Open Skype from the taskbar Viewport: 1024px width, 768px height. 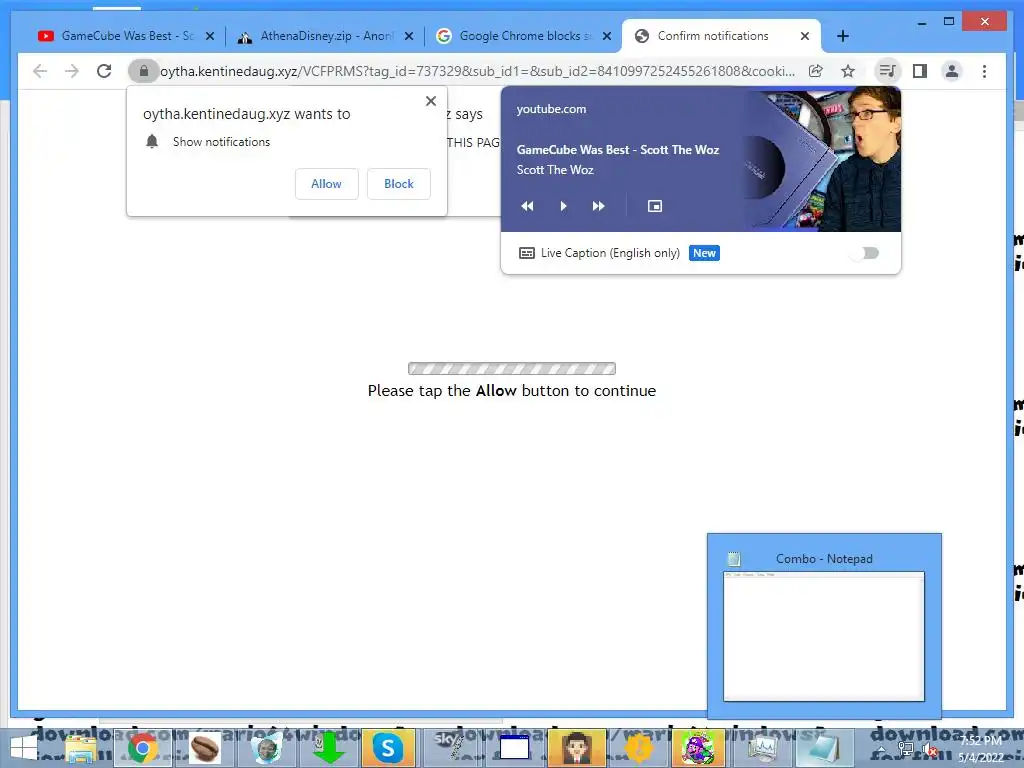coord(388,748)
